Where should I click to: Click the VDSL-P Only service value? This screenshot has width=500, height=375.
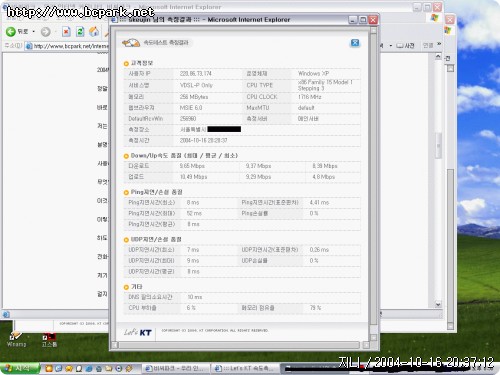coord(196,85)
